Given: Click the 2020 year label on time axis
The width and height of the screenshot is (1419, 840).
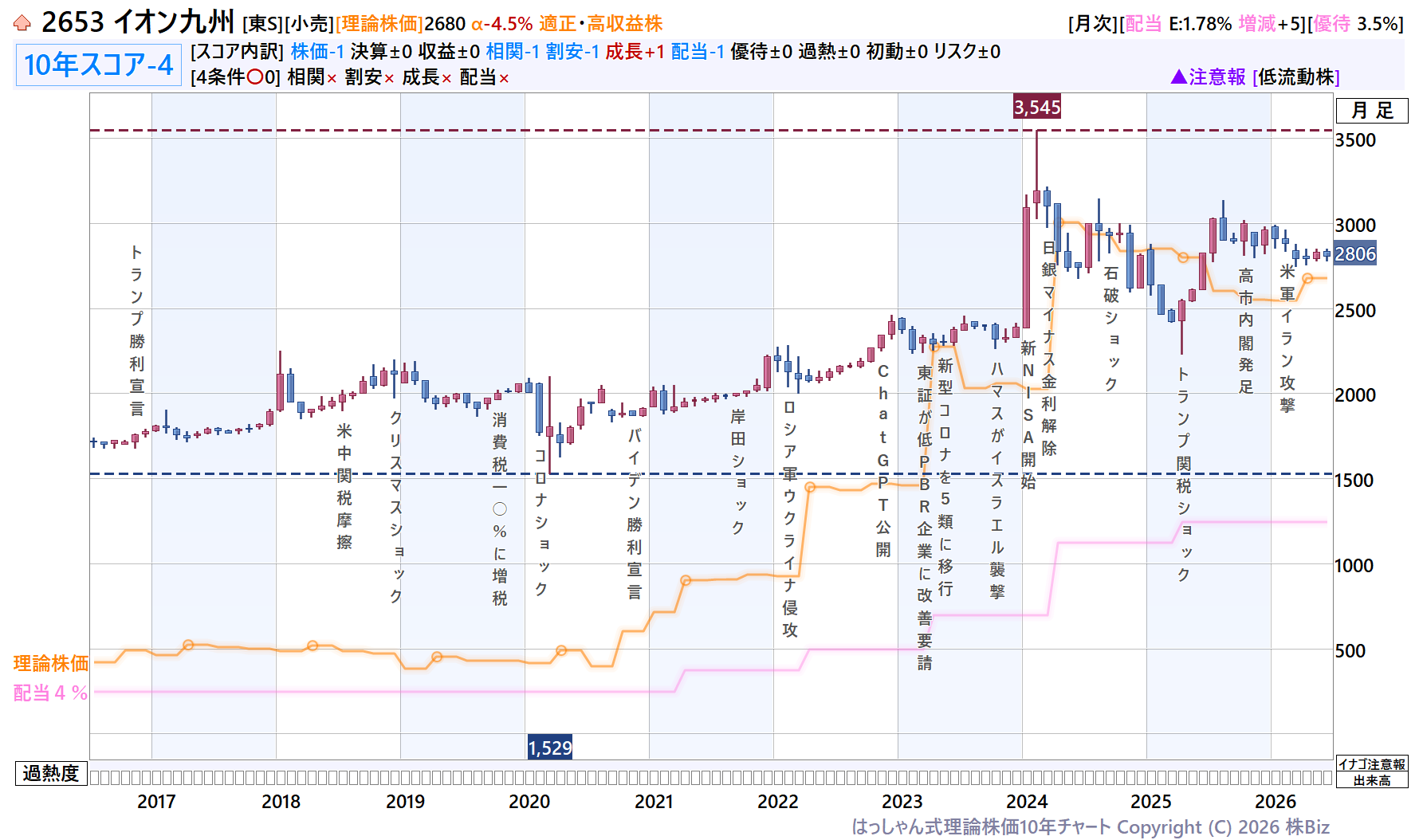Looking at the screenshot, I should click(529, 802).
